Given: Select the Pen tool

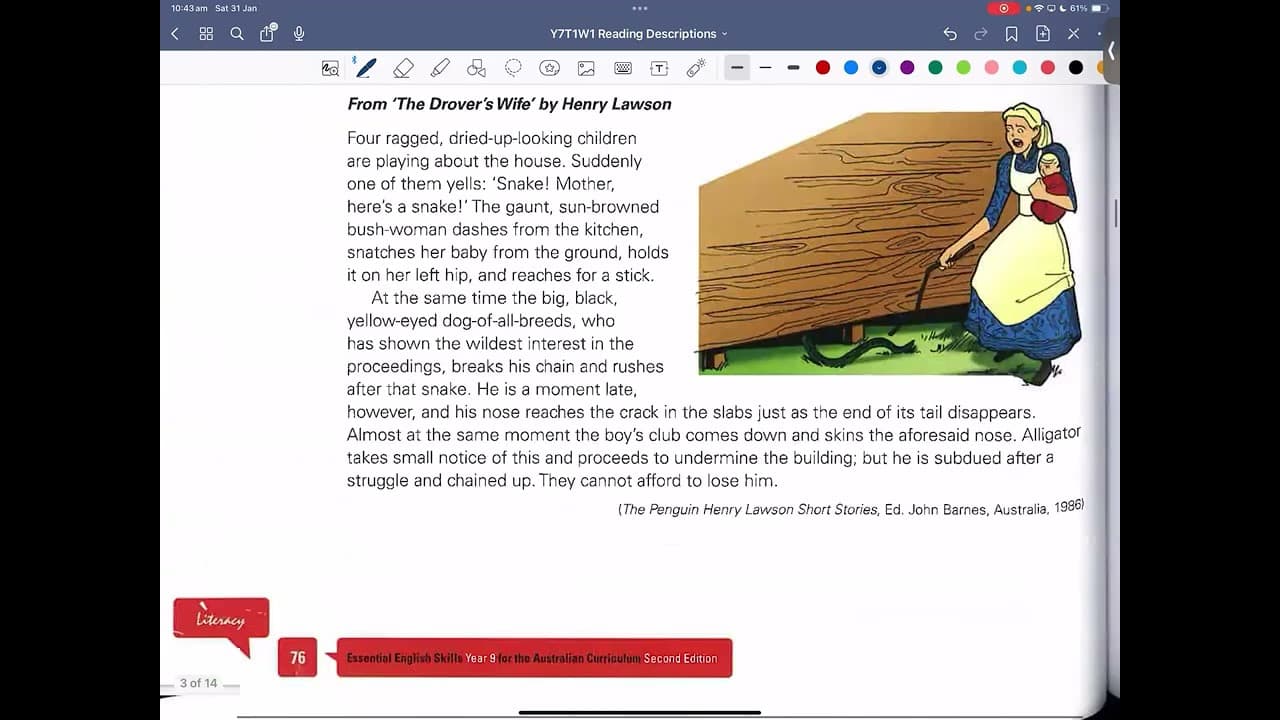Looking at the screenshot, I should 365,68.
